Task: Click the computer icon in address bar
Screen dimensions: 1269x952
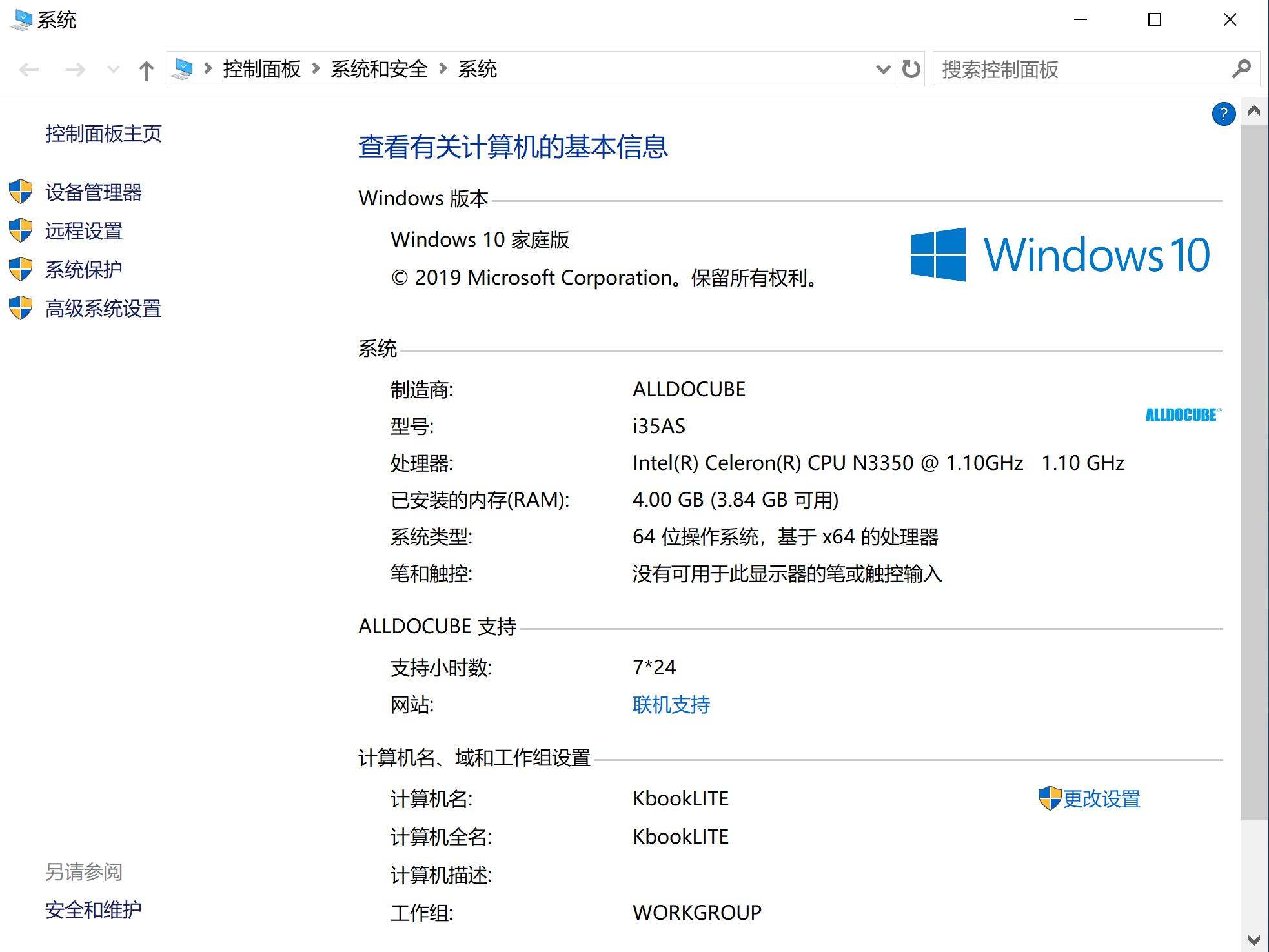Action: (183, 69)
